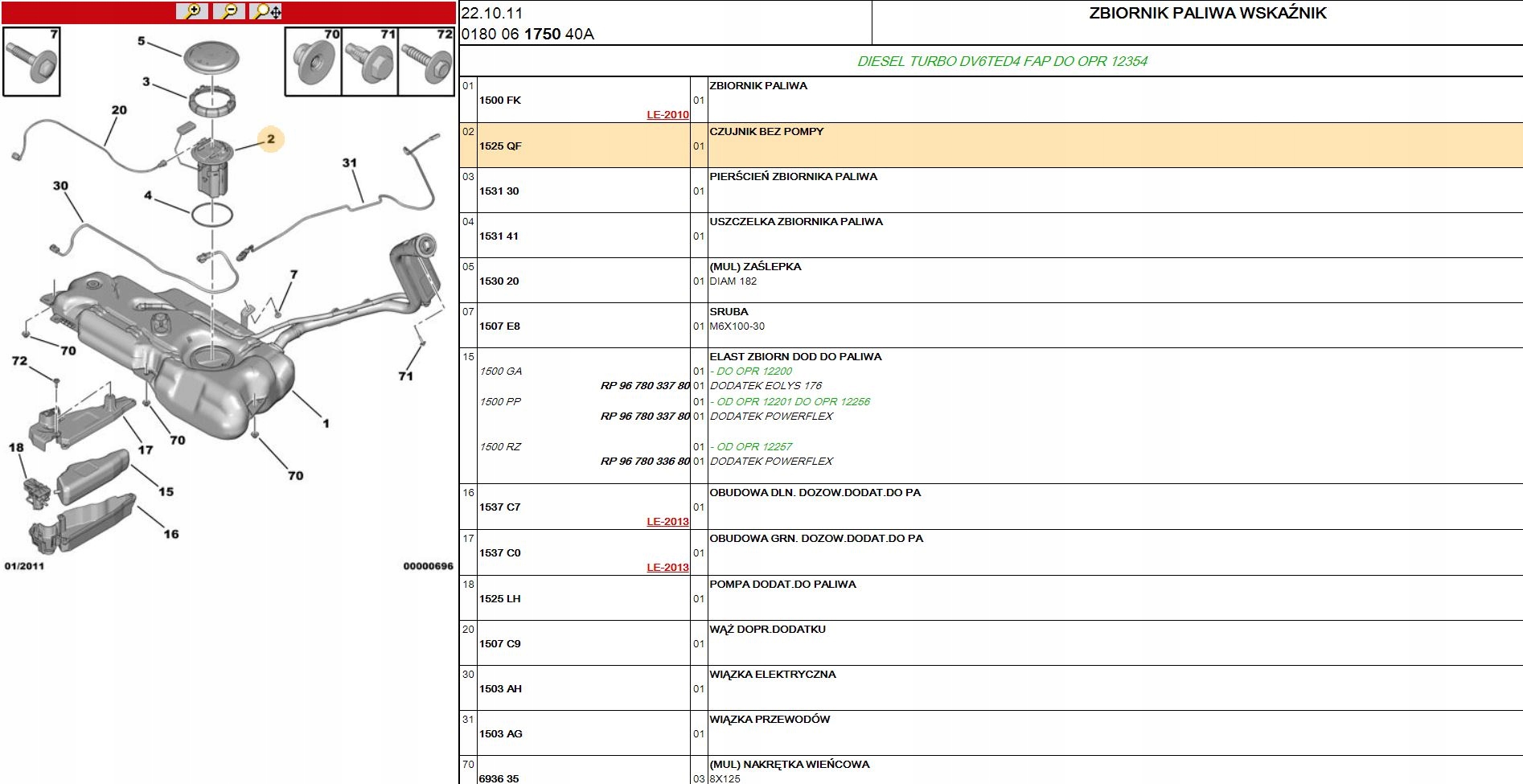Click part number 1537 C7

coord(500,507)
